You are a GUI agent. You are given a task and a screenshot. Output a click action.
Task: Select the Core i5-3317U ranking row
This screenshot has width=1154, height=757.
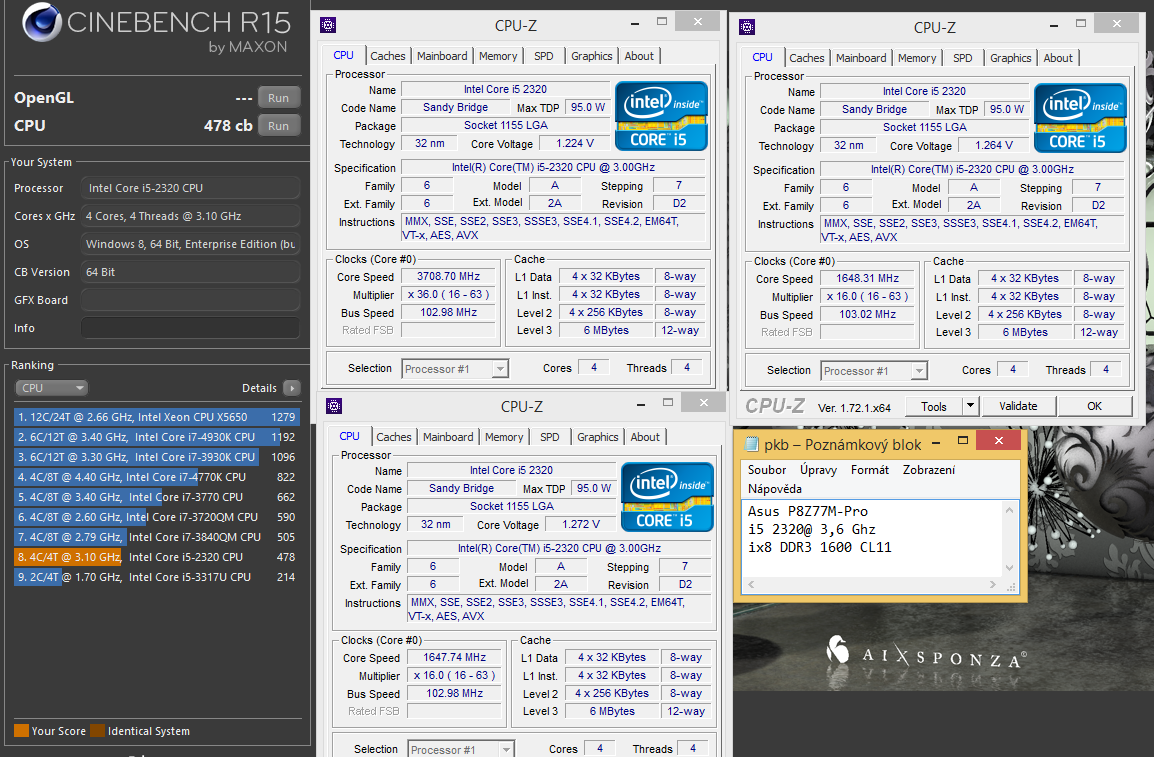[157, 577]
